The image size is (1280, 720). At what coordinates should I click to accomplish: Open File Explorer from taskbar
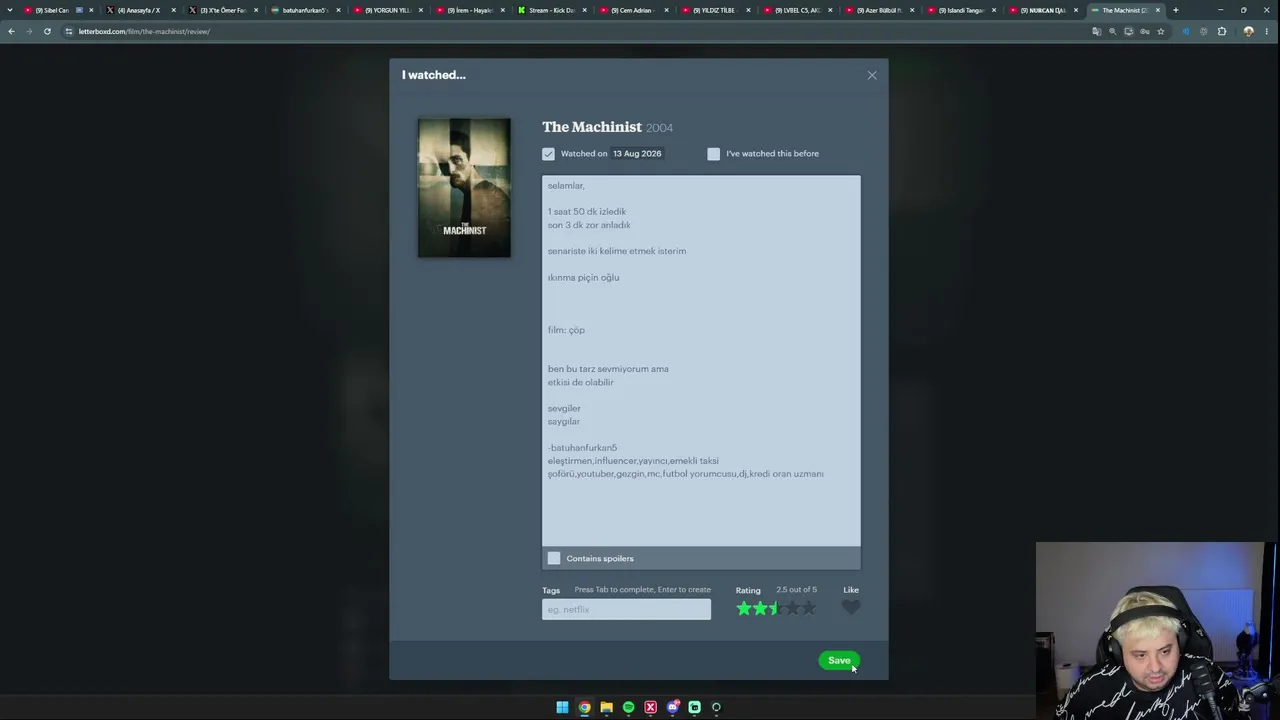606,707
